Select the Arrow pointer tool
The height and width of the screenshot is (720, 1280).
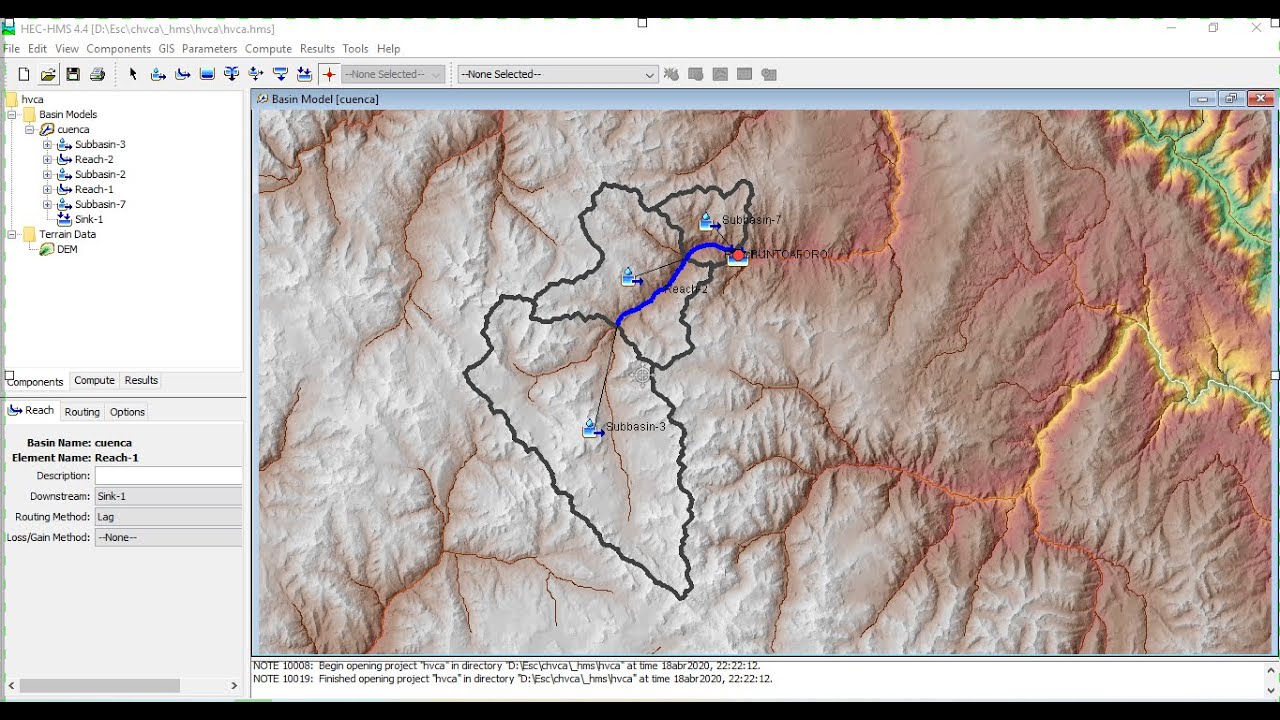133,74
